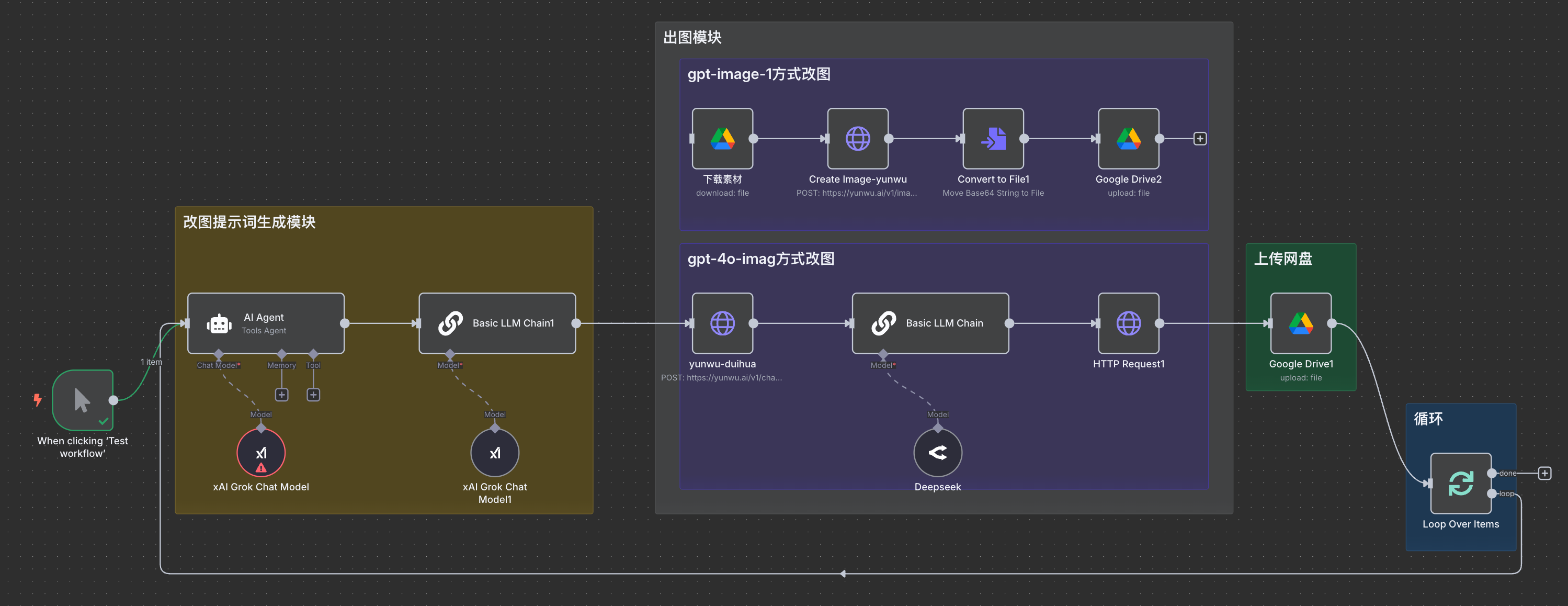
Task: Click the Basic LLM Chain1 output handle
Action: (x=576, y=323)
